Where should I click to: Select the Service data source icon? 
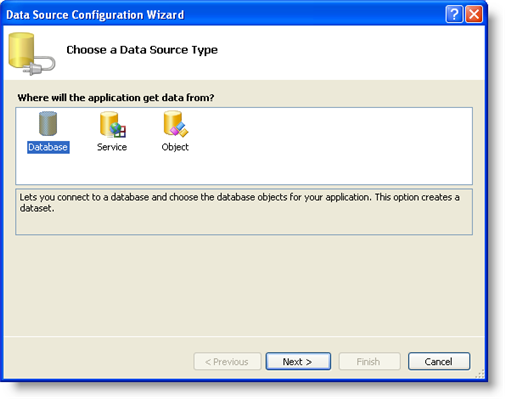click(x=112, y=124)
